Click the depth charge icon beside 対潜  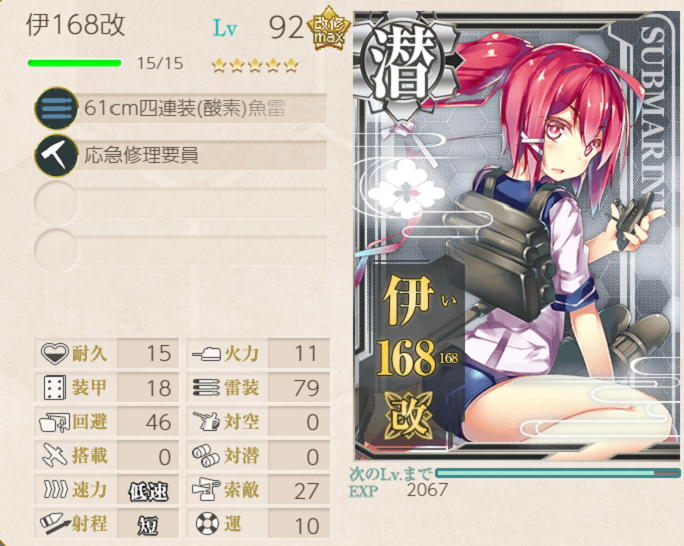click(206, 456)
